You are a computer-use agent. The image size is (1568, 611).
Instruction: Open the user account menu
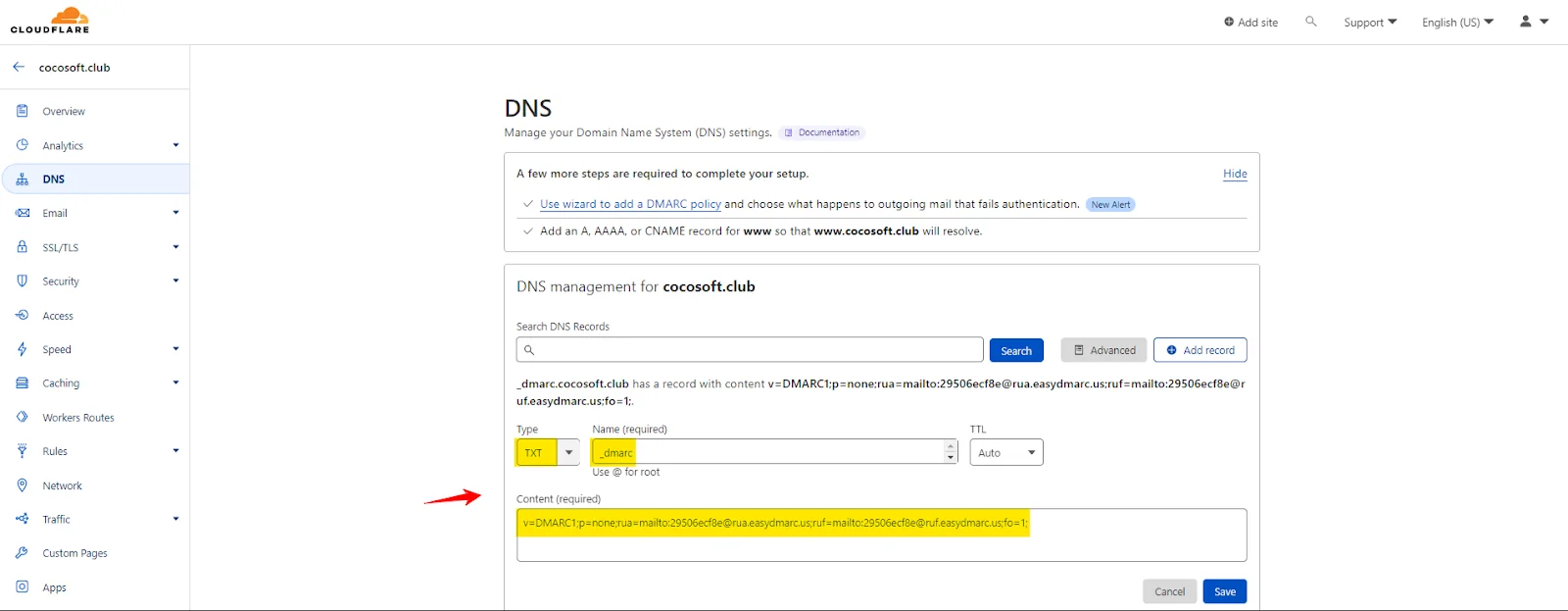1534,22
